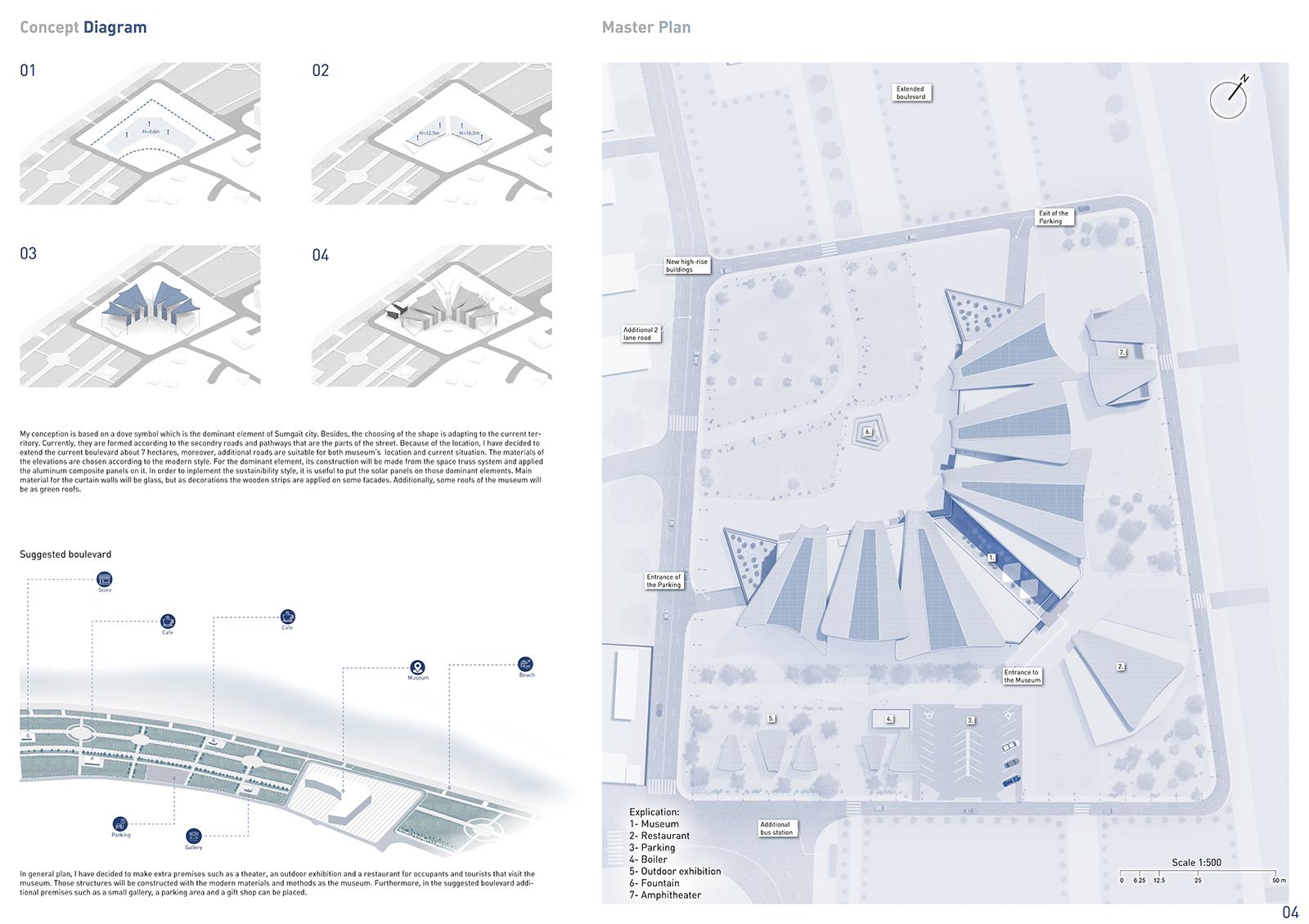Click the Scale 1:500 scale bar
The image size is (1309, 924).
[x=1197, y=872]
